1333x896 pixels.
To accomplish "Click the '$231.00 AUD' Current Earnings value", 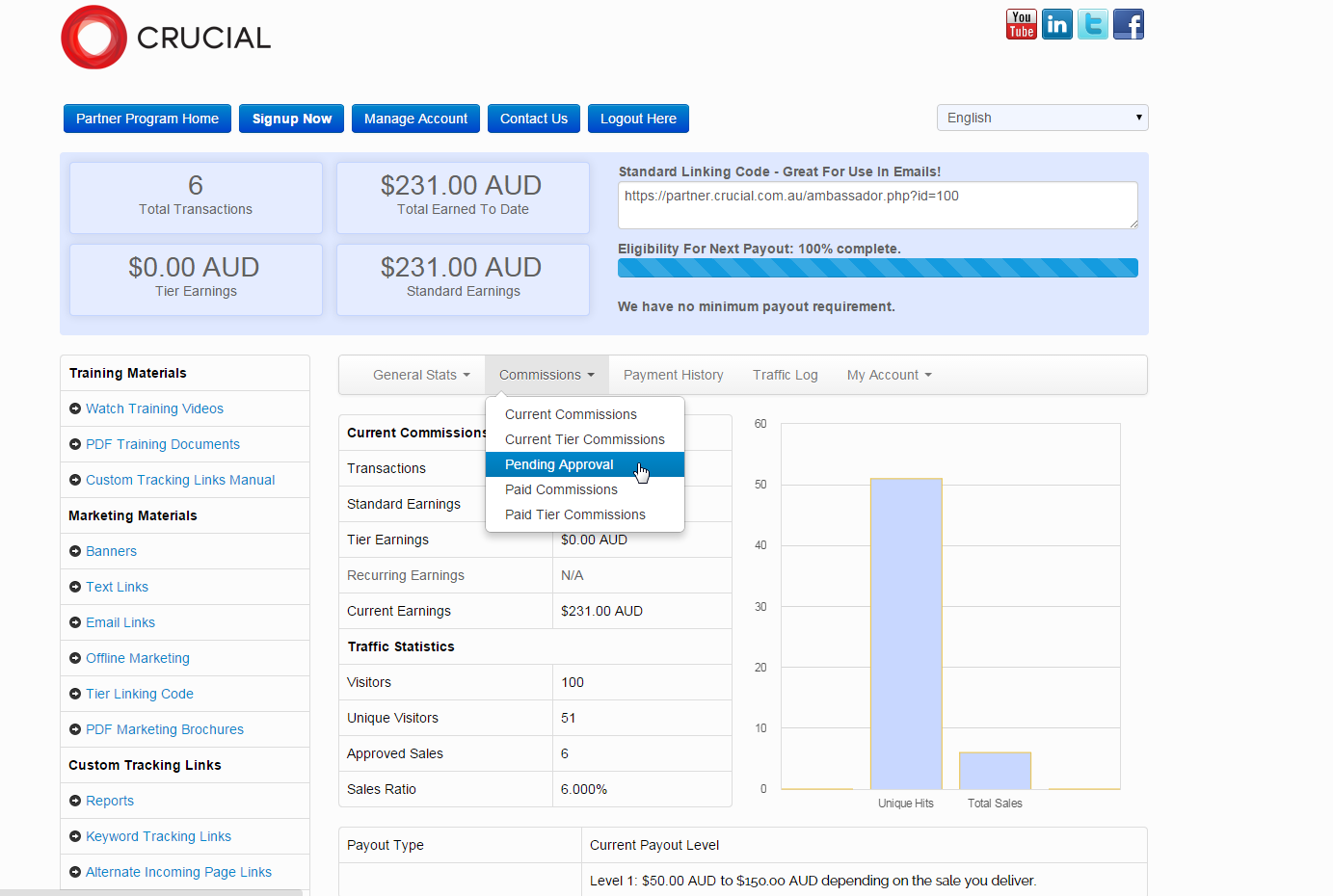I will [x=601, y=611].
